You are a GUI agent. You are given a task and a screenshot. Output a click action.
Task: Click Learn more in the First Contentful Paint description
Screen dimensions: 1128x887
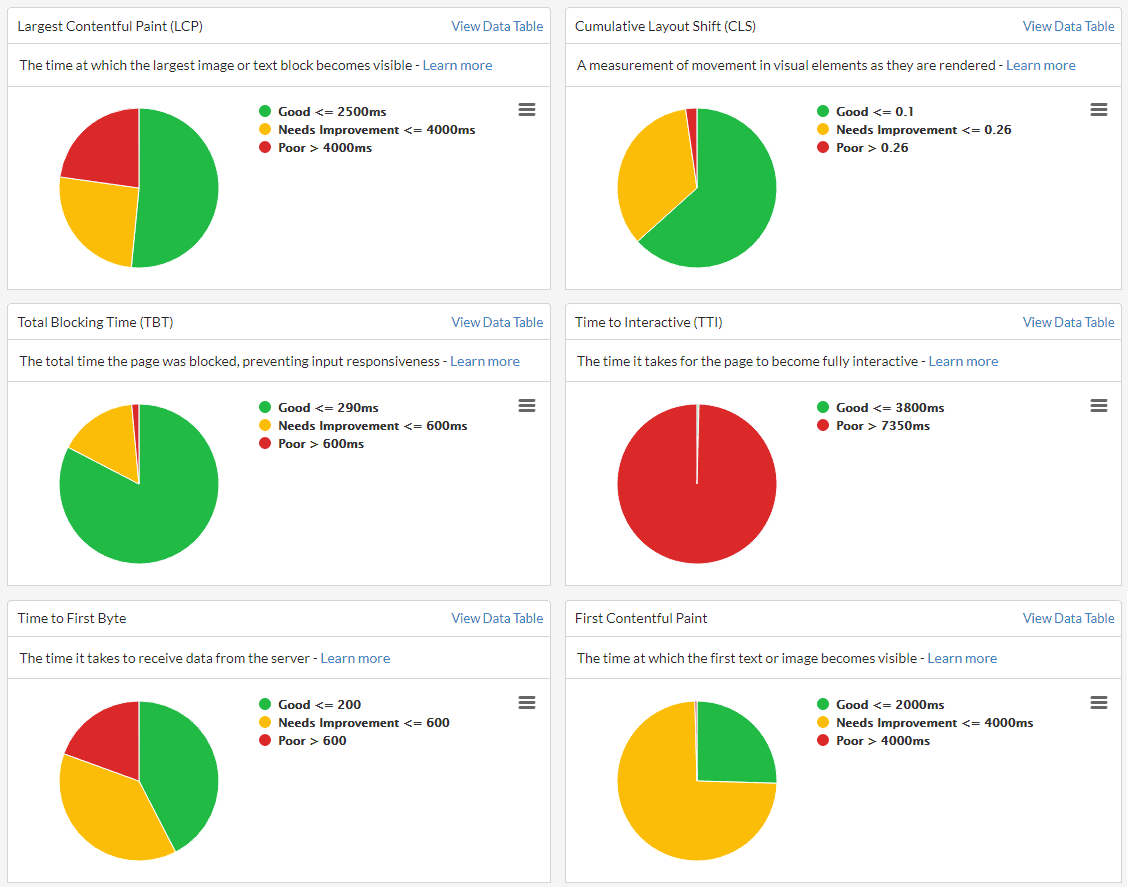962,658
